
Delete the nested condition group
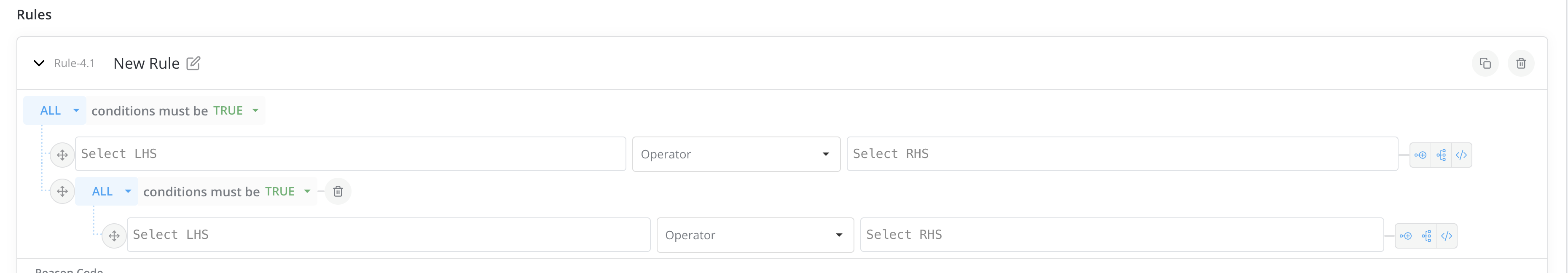tap(338, 192)
